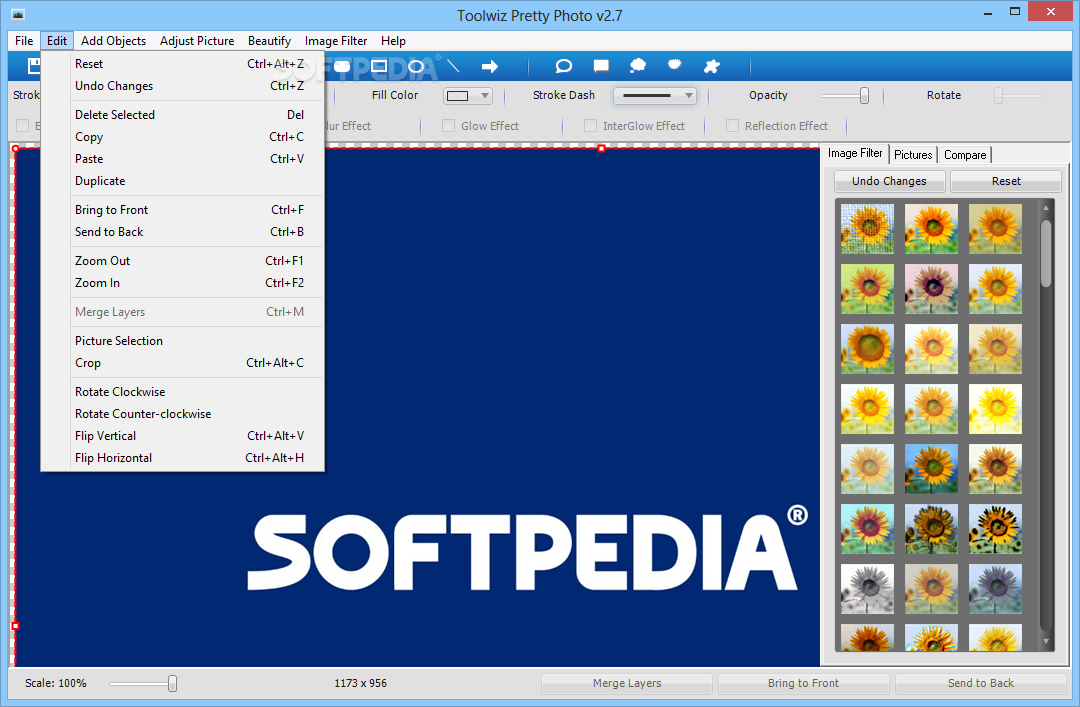Click the Reset button in filter panel
This screenshot has width=1080, height=707.
click(1006, 181)
